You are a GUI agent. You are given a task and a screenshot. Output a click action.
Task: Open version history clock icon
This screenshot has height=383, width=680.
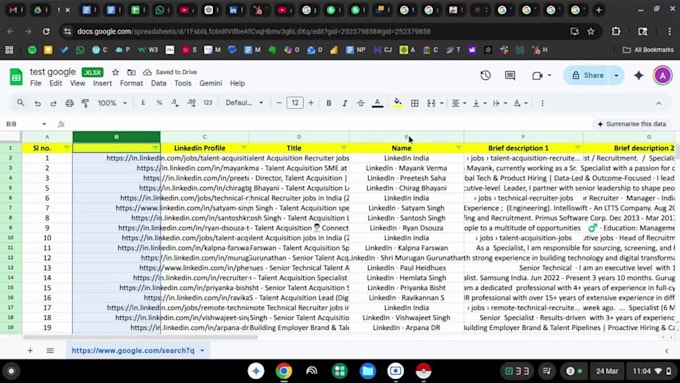pos(485,75)
